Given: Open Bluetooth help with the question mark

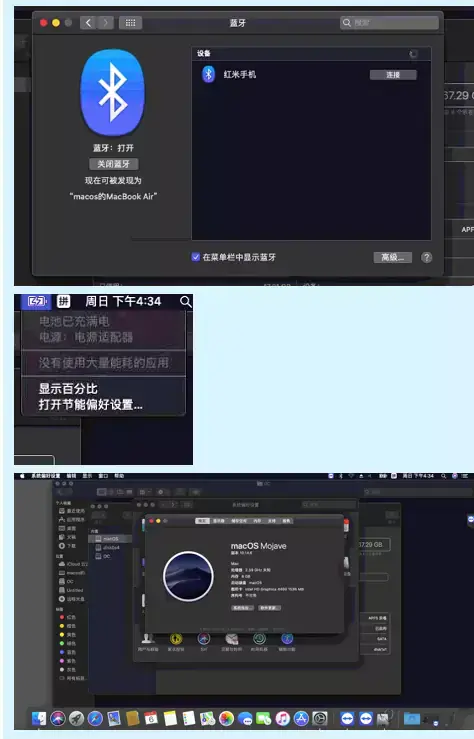Looking at the screenshot, I should (x=426, y=257).
